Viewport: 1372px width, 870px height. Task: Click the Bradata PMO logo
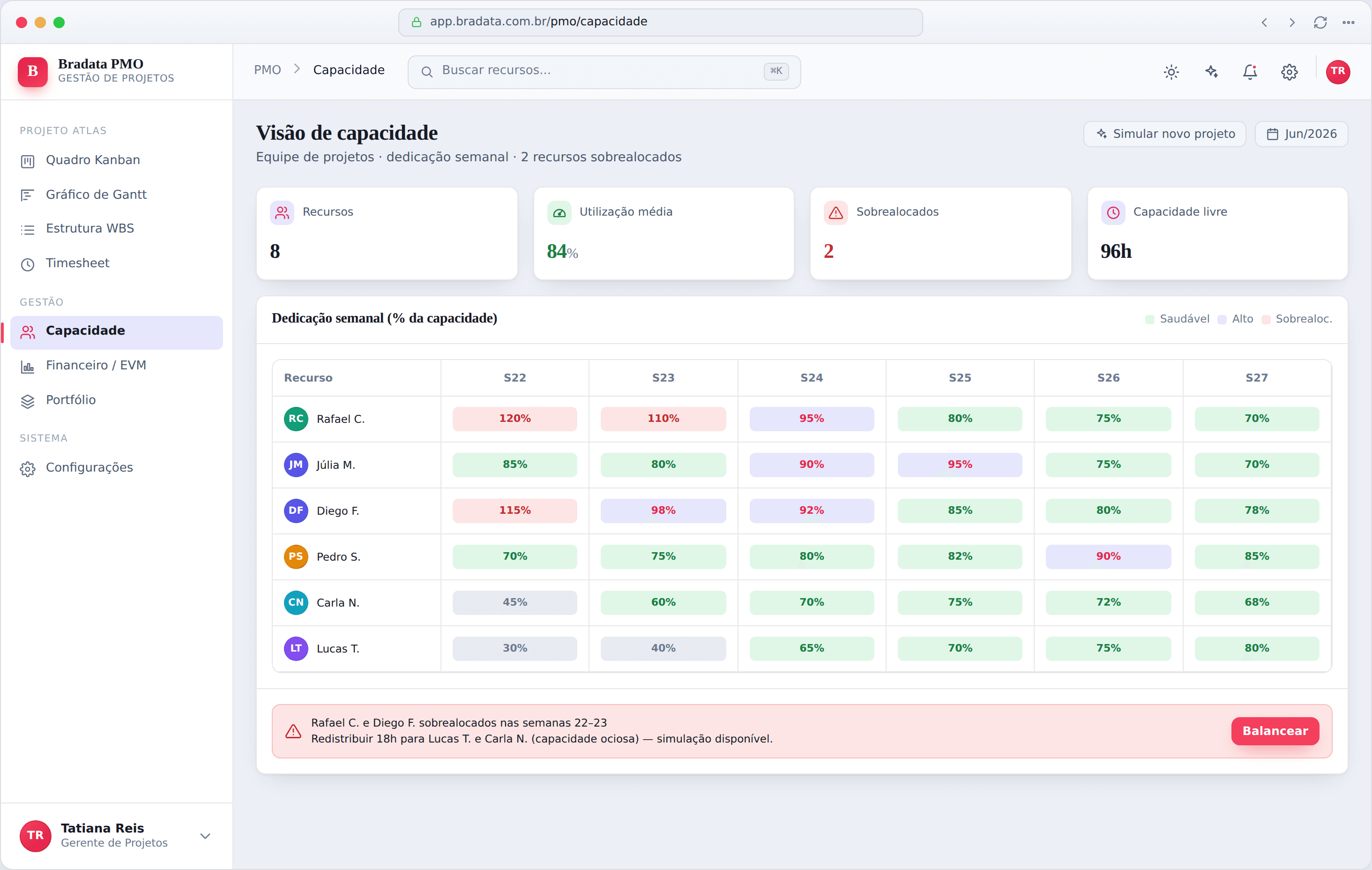coord(32,71)
